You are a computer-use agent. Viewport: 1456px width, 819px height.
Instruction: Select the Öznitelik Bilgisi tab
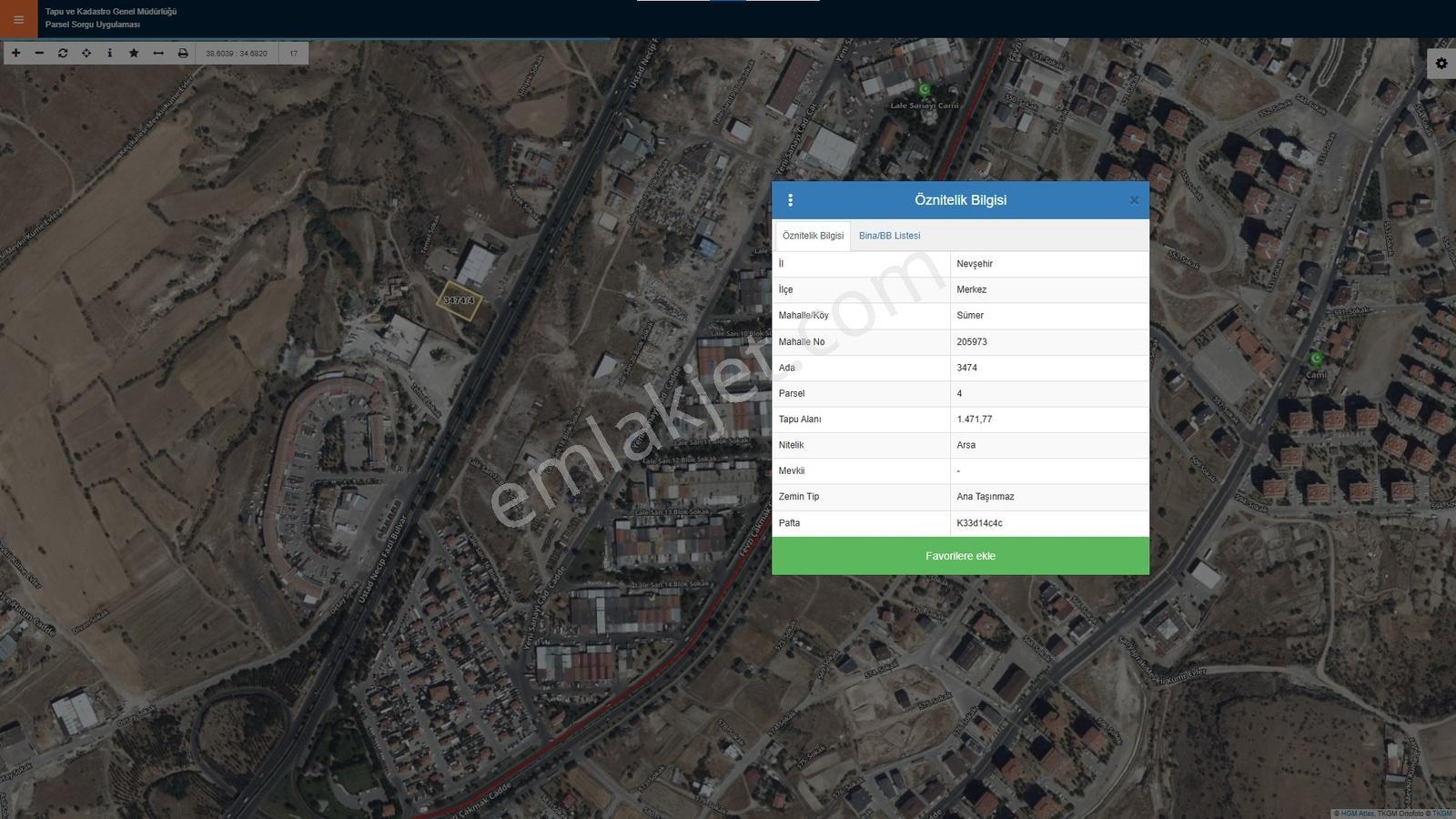click(813, 236)
